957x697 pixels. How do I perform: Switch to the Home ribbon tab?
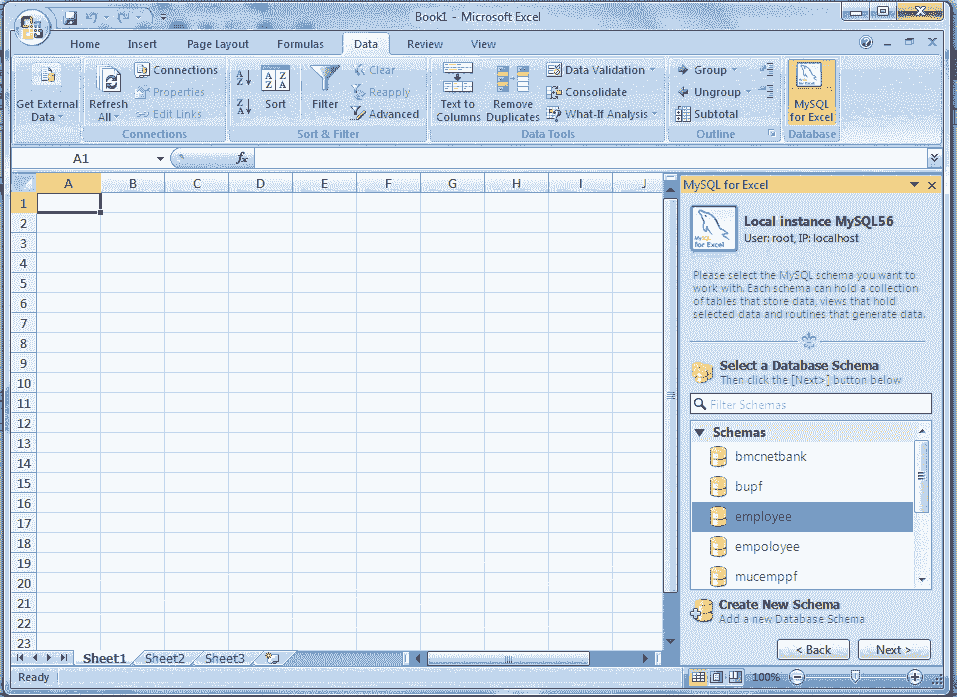coord(84,43)
